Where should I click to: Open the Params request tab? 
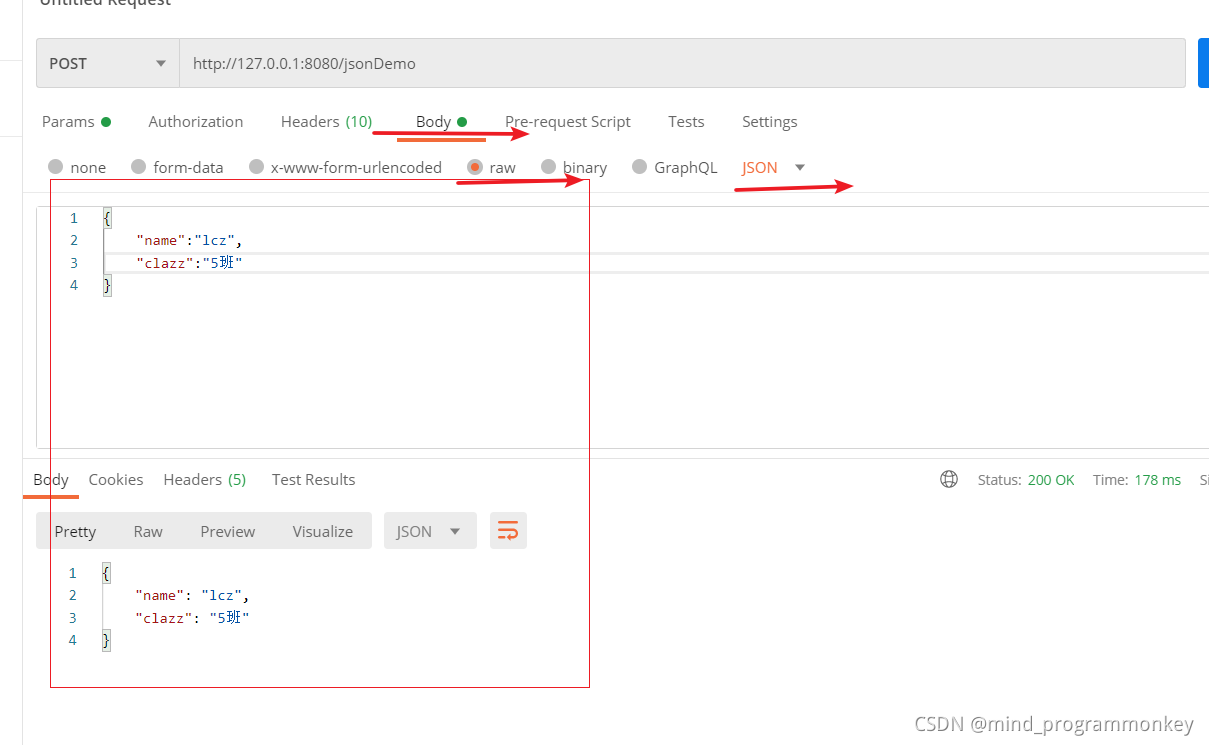[77, 122]
